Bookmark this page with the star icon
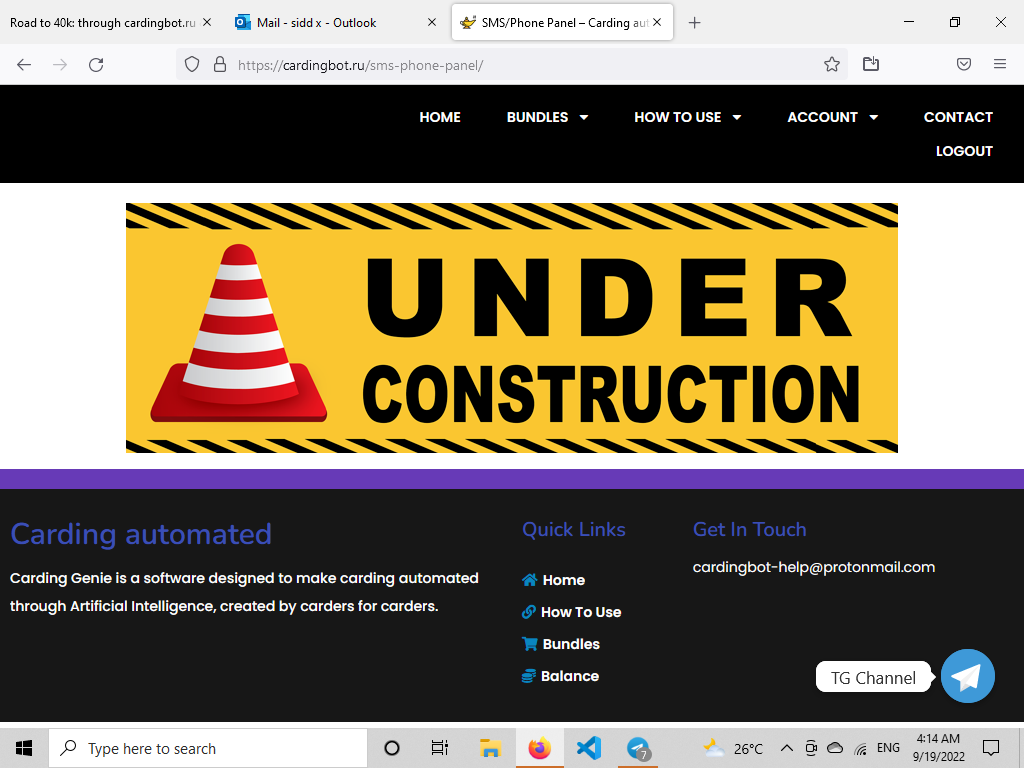Screen dimensions: 1024x768 (x=831, y=64)
